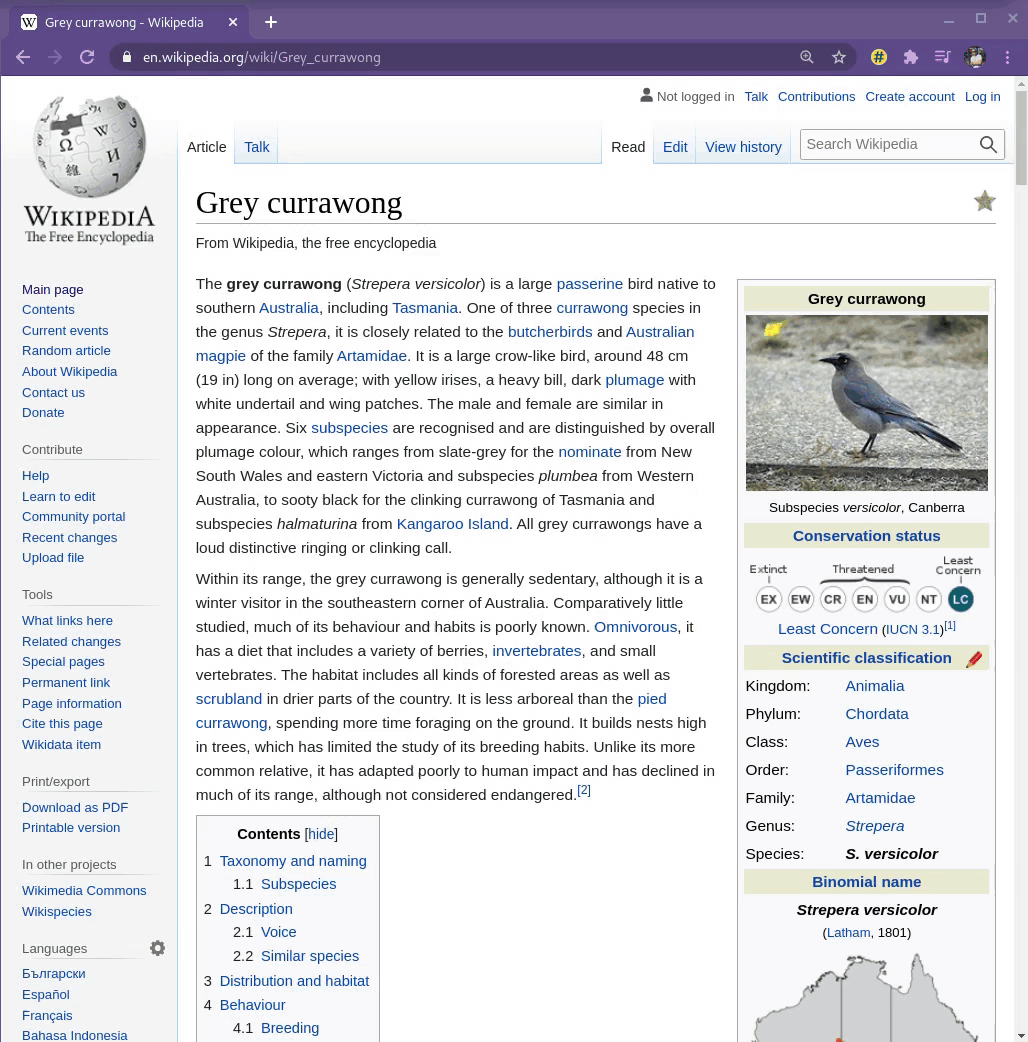Viewport: 1028px width, 1042px height.
Task: Open Chrome three-dot menu
Action: [x=1007, y=57]
